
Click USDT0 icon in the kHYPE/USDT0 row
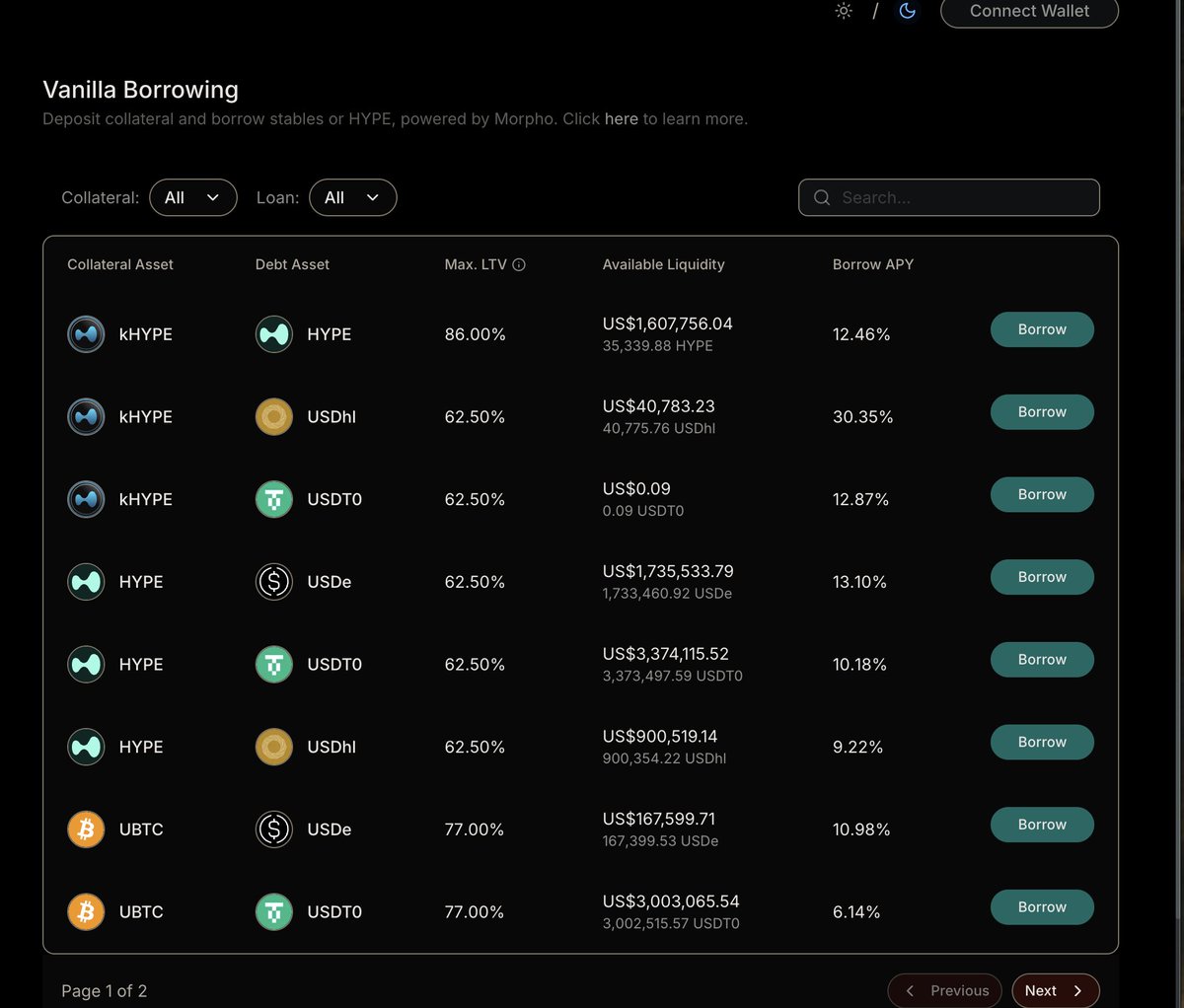(274, 499)
